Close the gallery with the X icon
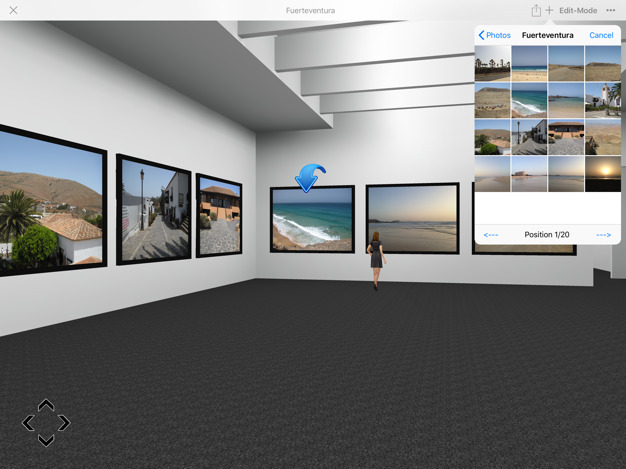Viewport: 626px width, 469px height. pyautogui.click(x=13, y=10)
